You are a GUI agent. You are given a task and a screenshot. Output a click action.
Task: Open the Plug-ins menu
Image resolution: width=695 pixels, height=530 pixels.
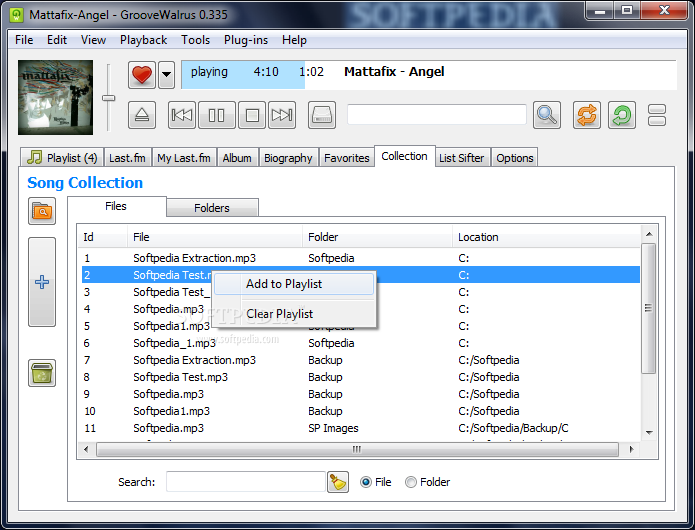coord(246,40)
